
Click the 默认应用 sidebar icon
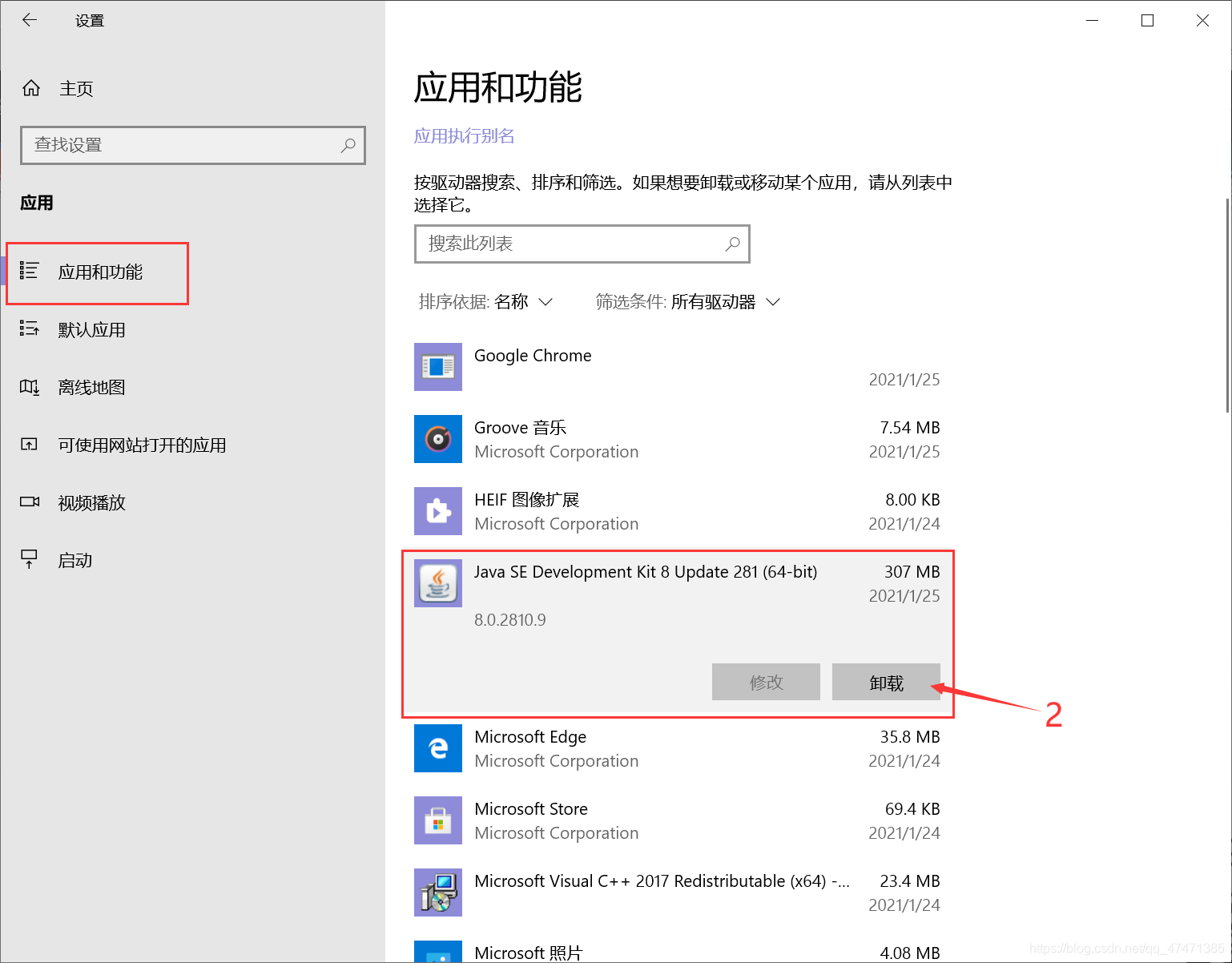point(30,328)
